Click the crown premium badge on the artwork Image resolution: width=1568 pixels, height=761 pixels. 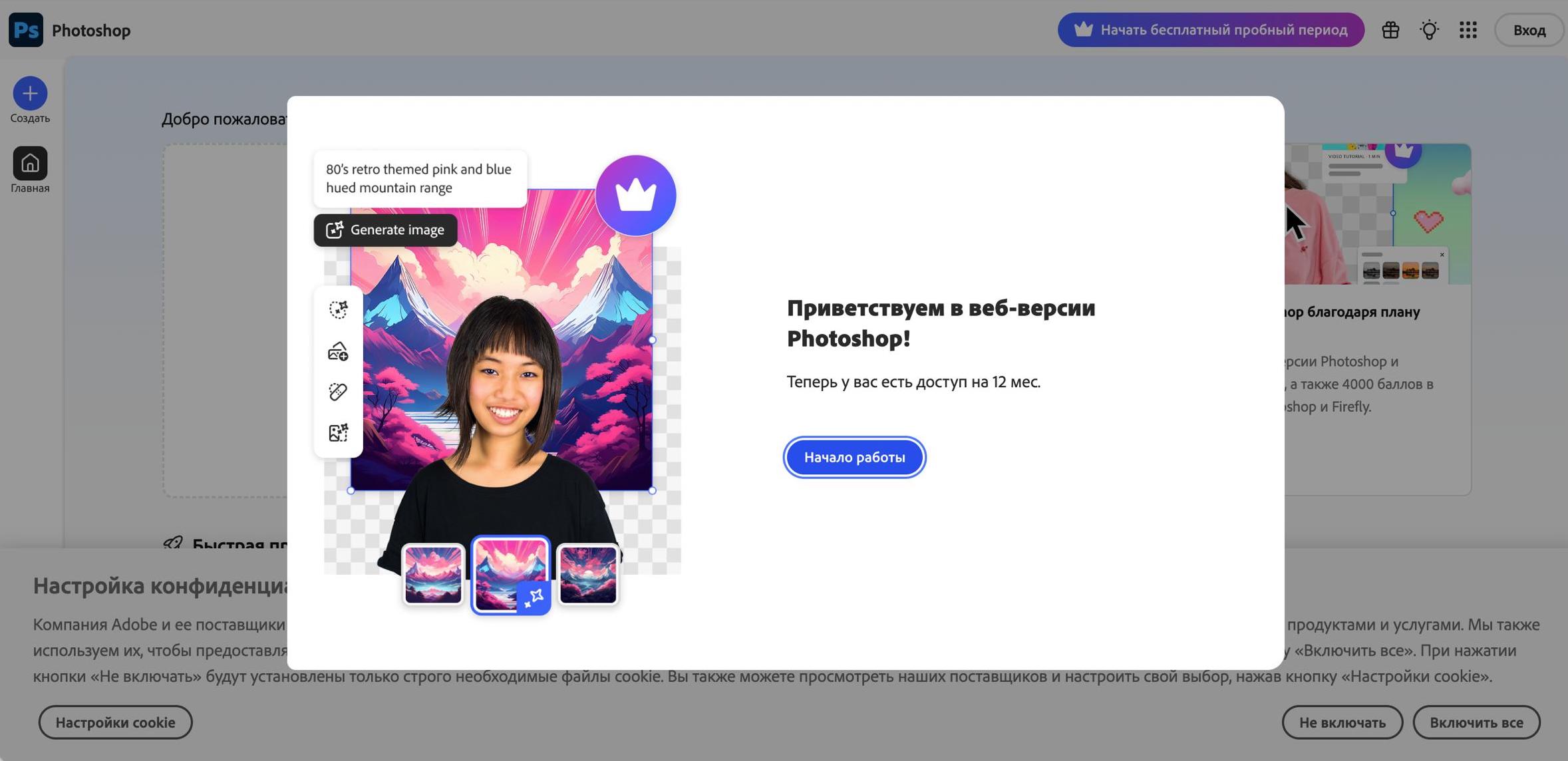point(635,194)
